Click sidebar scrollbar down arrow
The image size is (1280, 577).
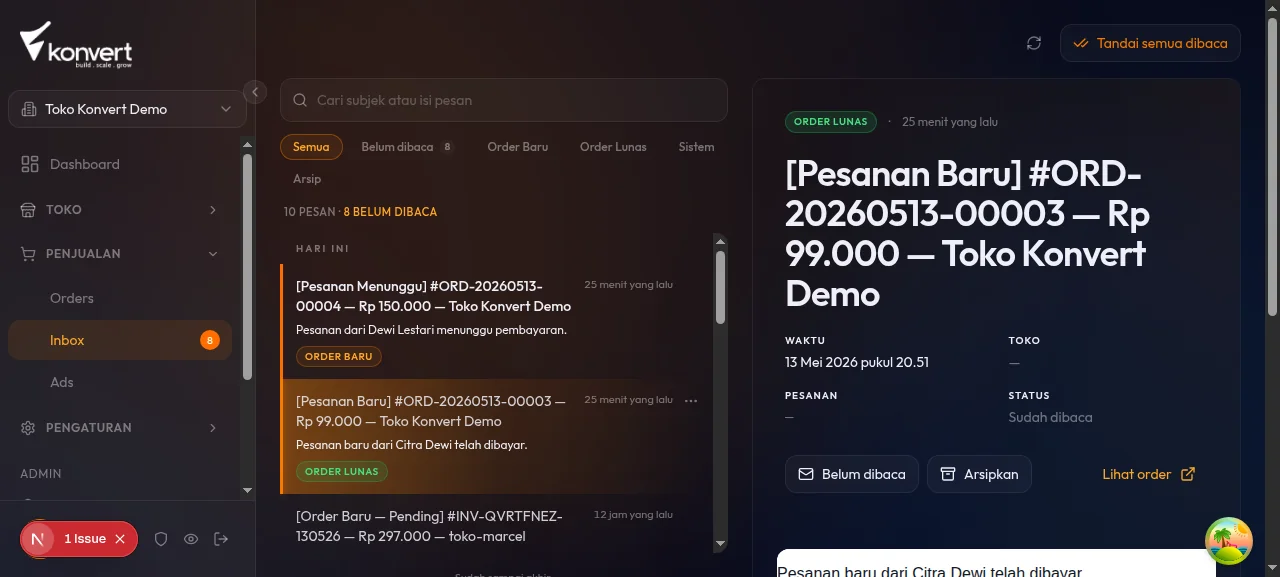coord(248,490)
